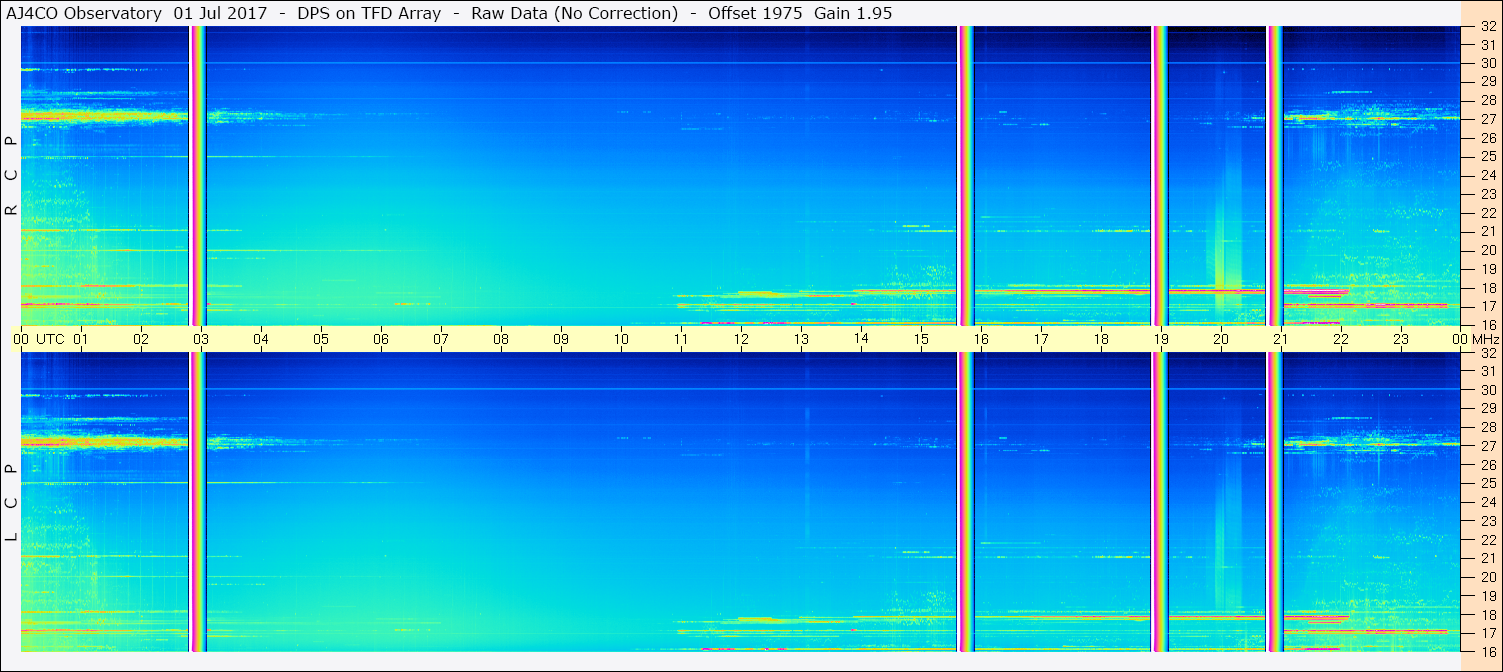Viewport: 1503px width, 672px height.
Task: Click the '11' hour label on the time axis
Action: 681,339
